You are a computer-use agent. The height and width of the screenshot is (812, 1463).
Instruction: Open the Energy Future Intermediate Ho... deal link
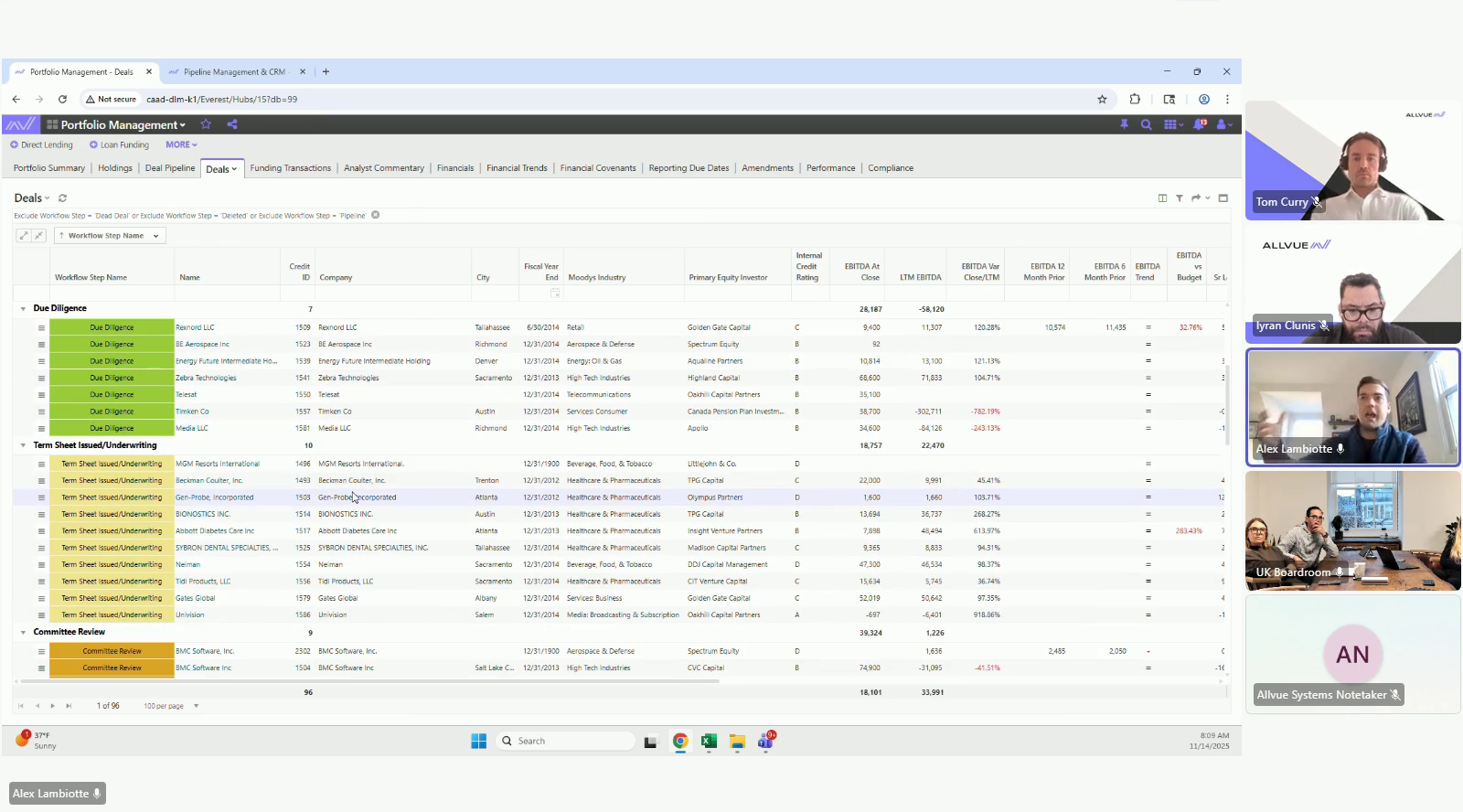coord(226,361)
